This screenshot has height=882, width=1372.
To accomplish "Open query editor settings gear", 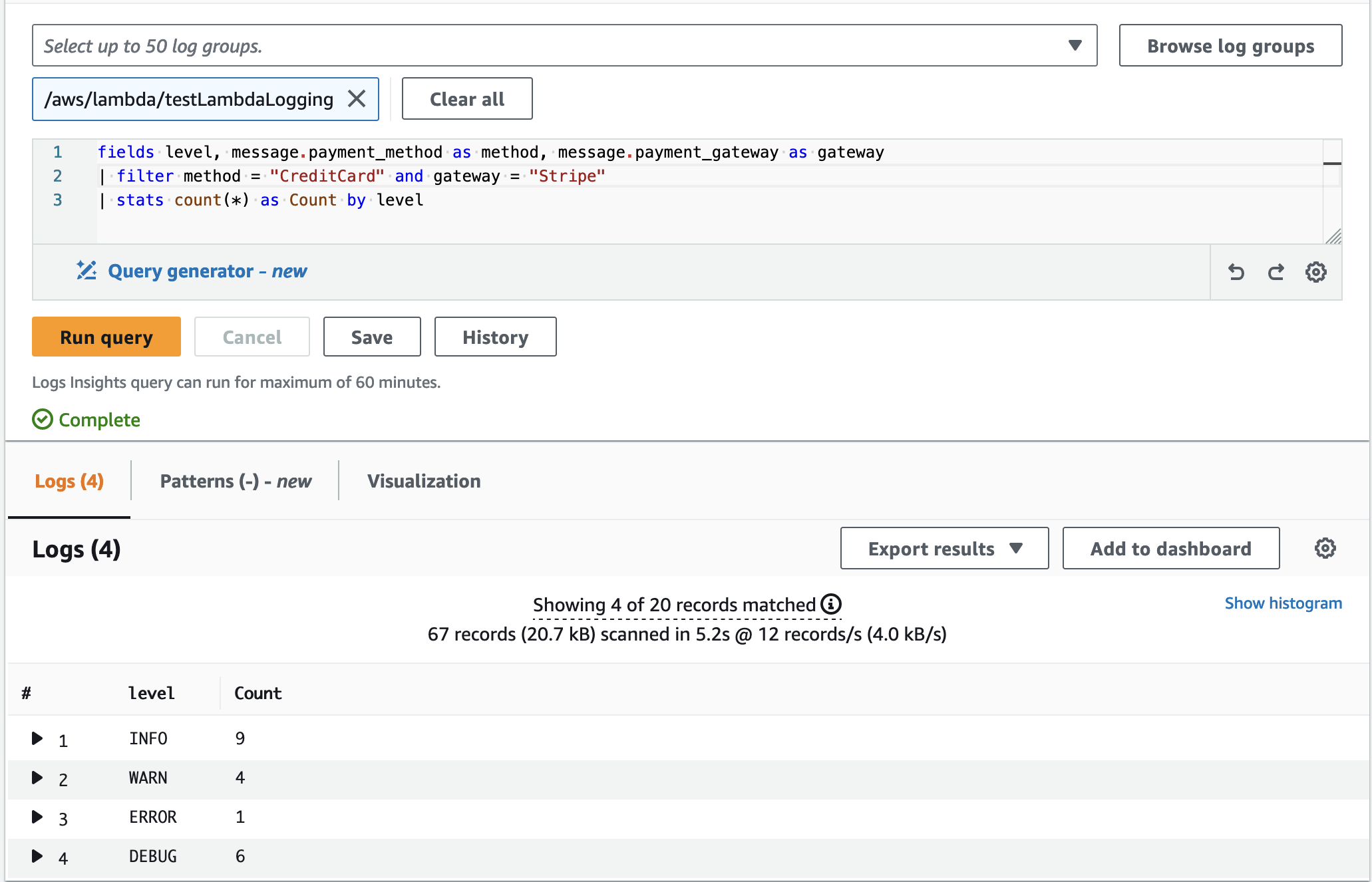I will pos(1315,272).
